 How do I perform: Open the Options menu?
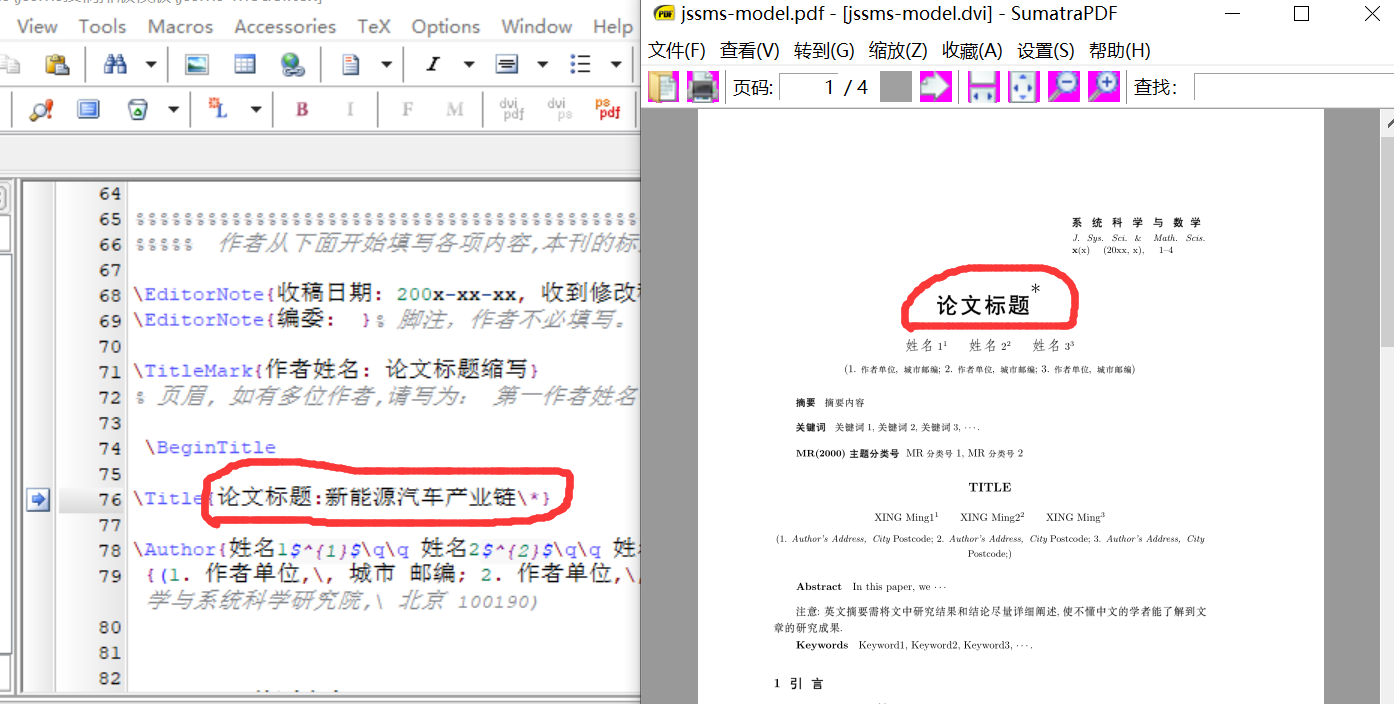446,27
